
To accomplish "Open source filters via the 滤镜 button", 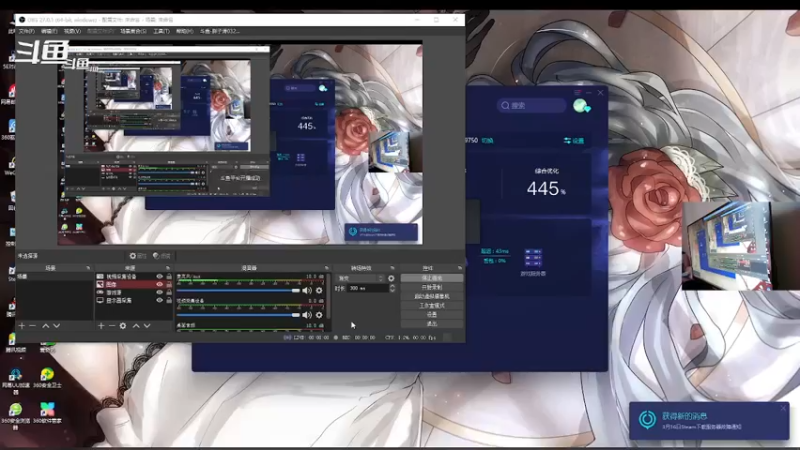I will click(161, 256).
